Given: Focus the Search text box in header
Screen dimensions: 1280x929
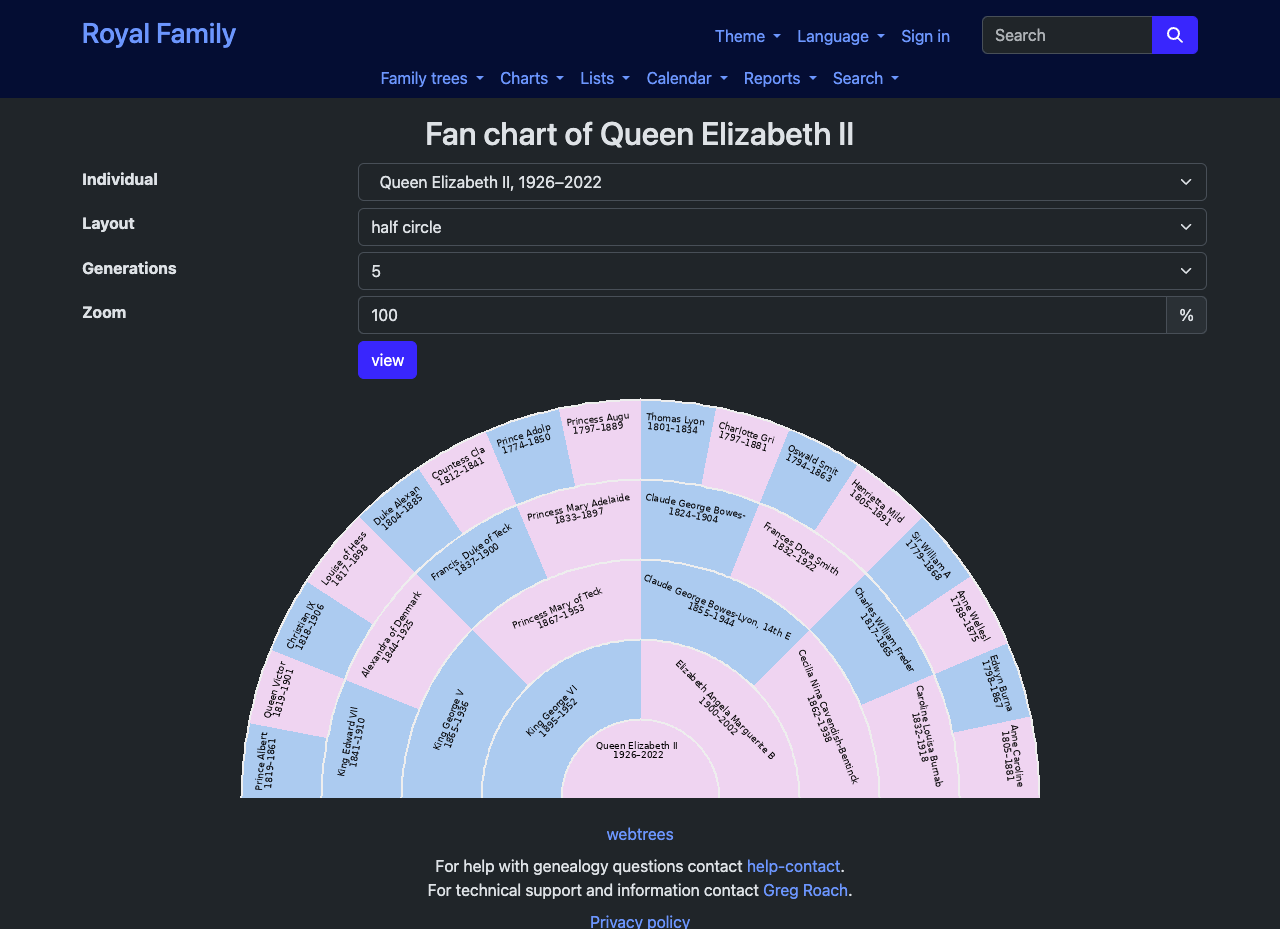Looking at the screenshot, I should (1067, 35).
